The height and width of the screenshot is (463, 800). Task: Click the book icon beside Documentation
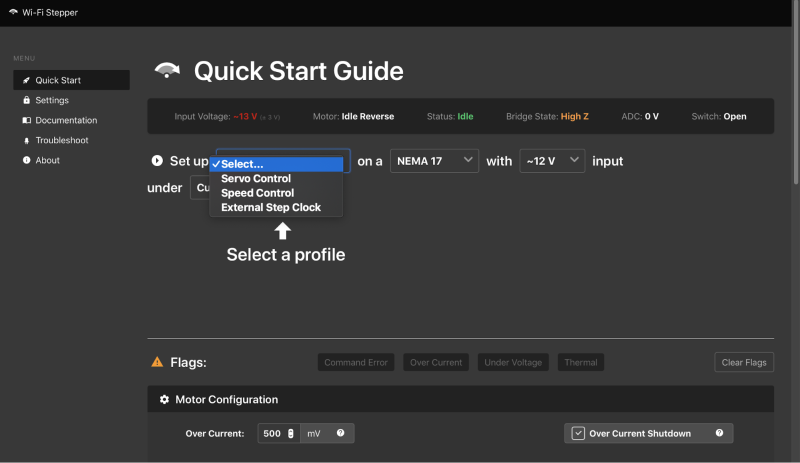[x=26, y=120]
